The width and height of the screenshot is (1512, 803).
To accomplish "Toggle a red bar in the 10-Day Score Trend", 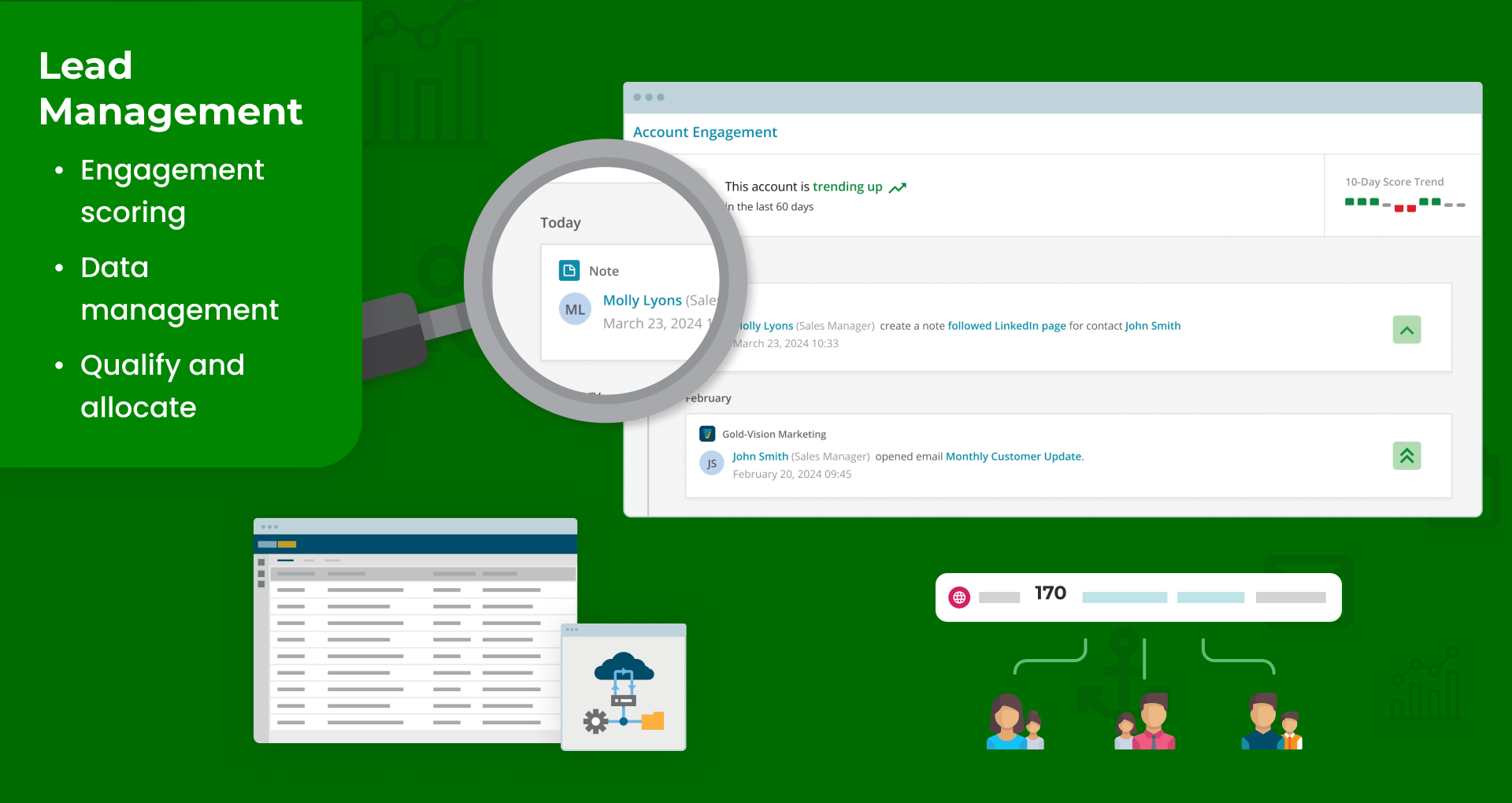I will point(1398,209).
